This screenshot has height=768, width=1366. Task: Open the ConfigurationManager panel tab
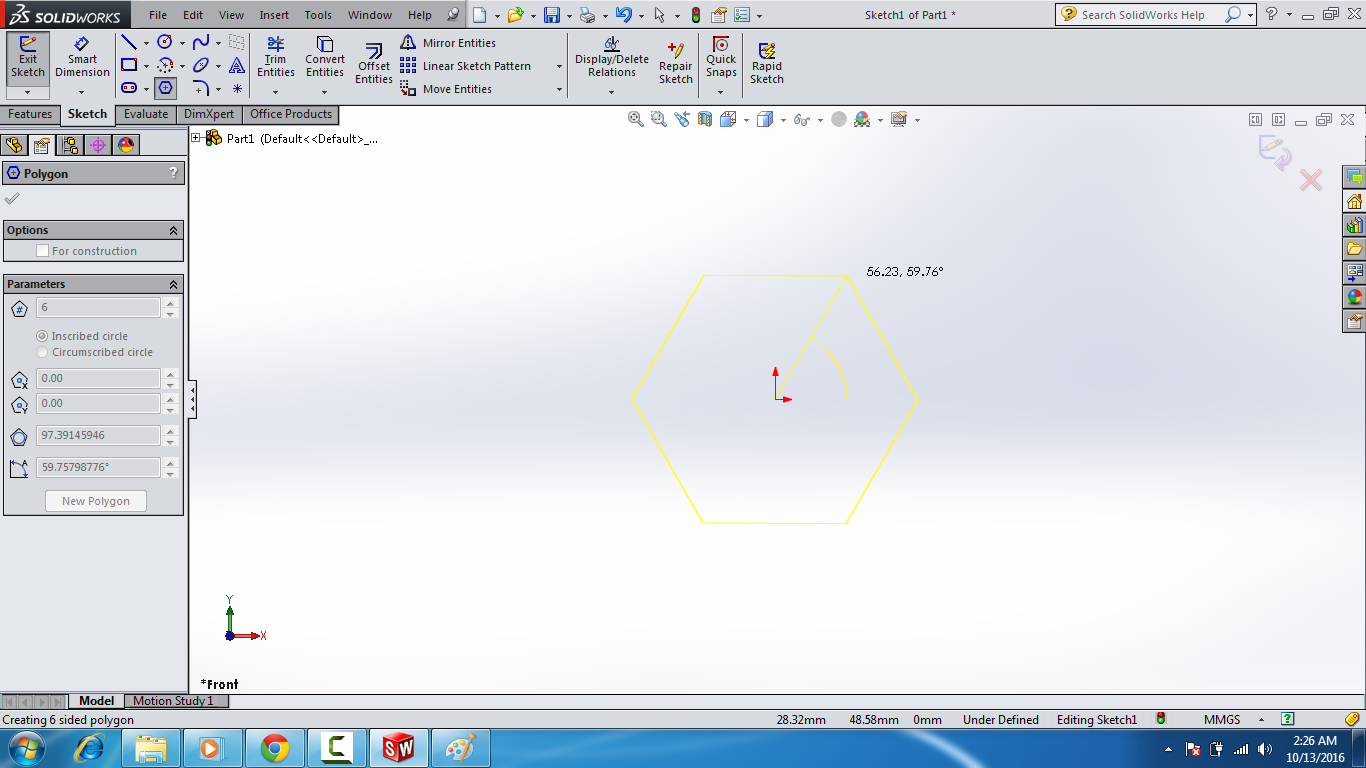pos(70,145)
